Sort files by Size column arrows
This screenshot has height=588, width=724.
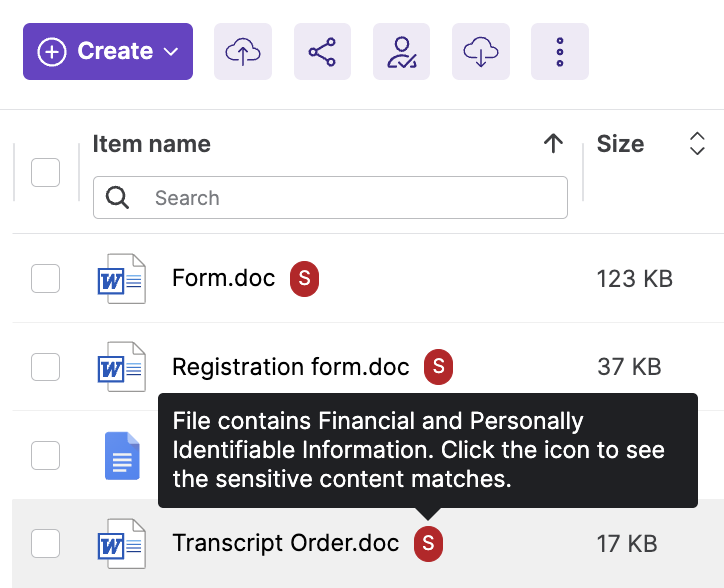[697, 144]
